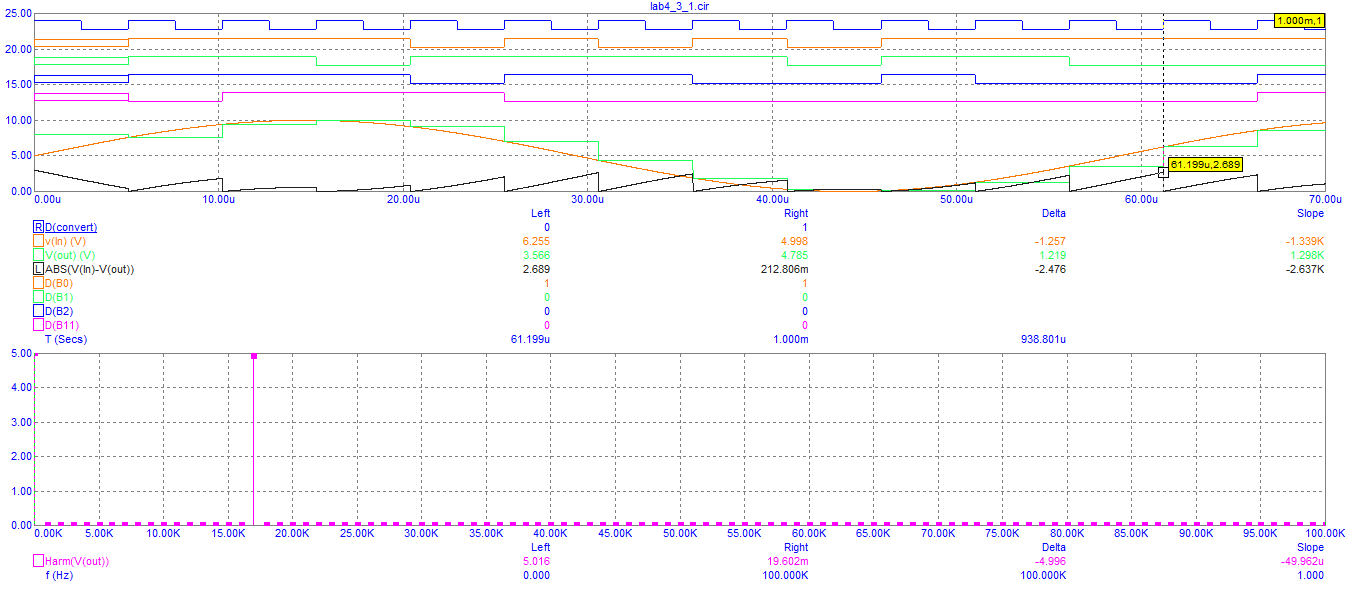The width and height of the screenshot is (1346, 590).
Task: Select the ABS(V(In)-V(out)) trace label
Action: click(90, 269)
